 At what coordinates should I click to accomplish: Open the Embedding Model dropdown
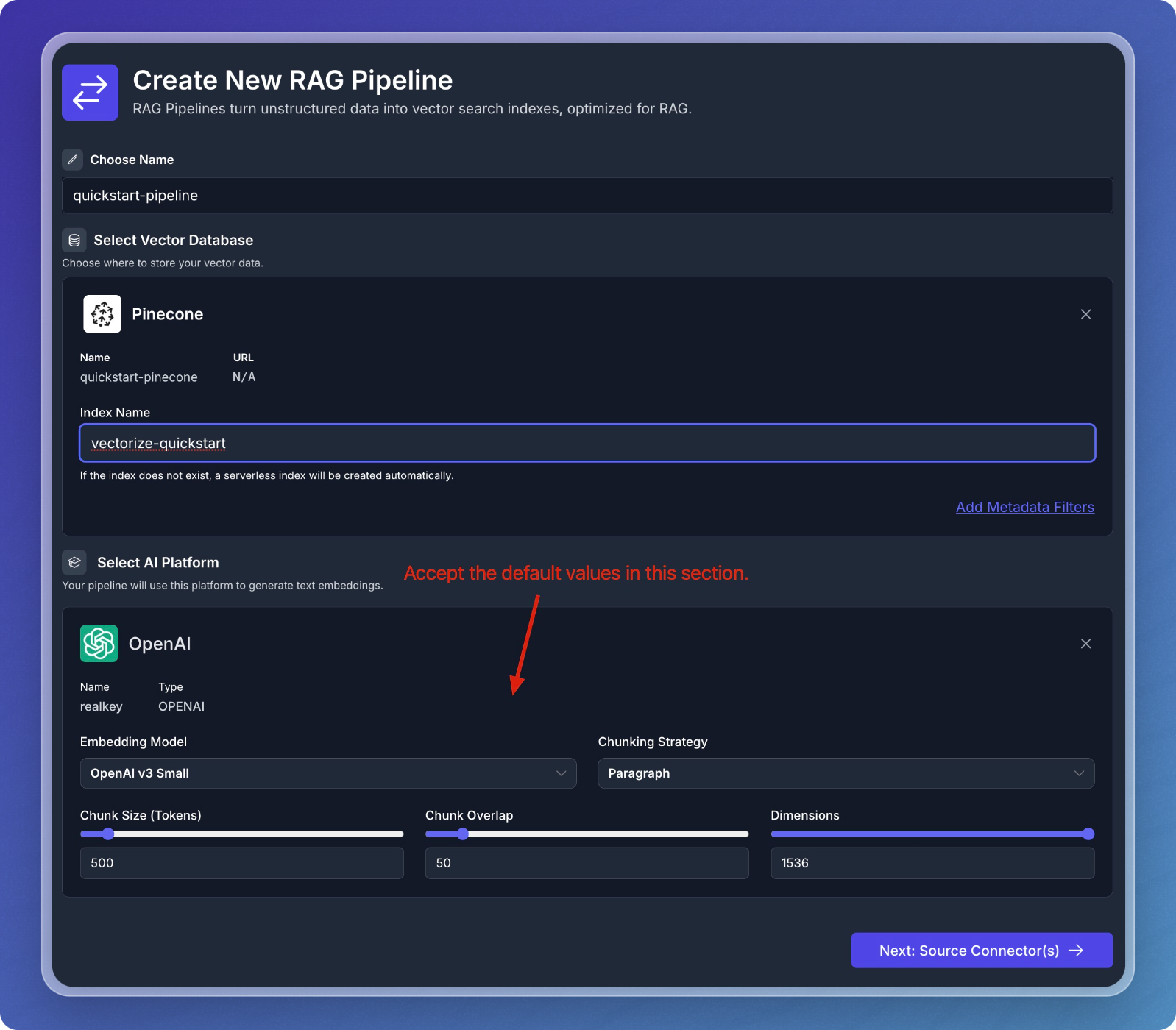pyautogui.click(x=328, y=773)
